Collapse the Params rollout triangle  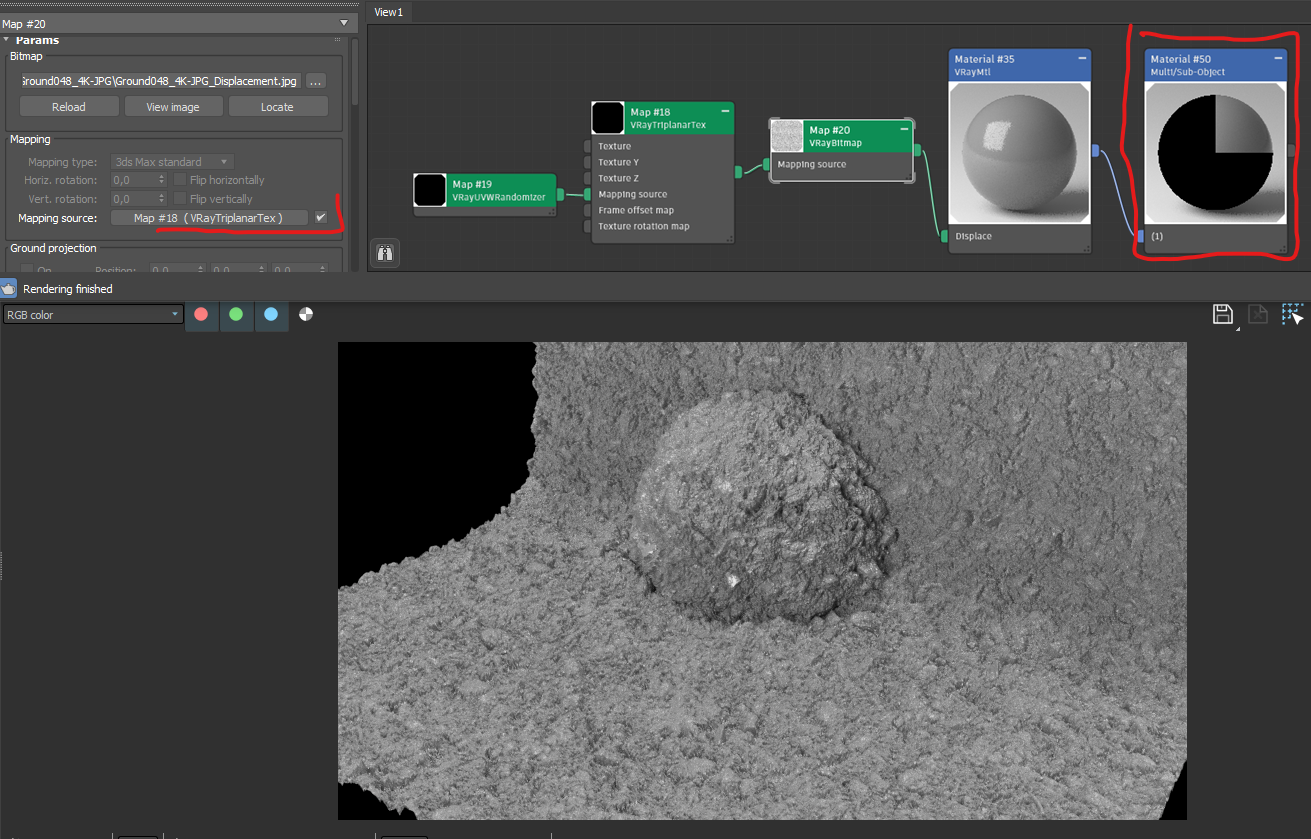point(6,40)
